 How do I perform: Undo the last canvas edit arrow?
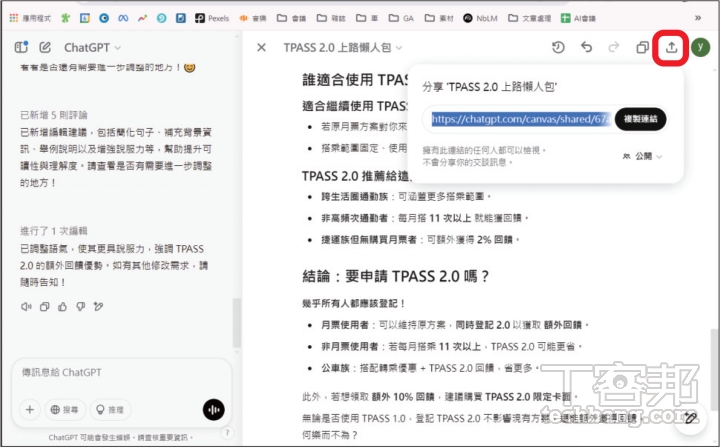586,47
